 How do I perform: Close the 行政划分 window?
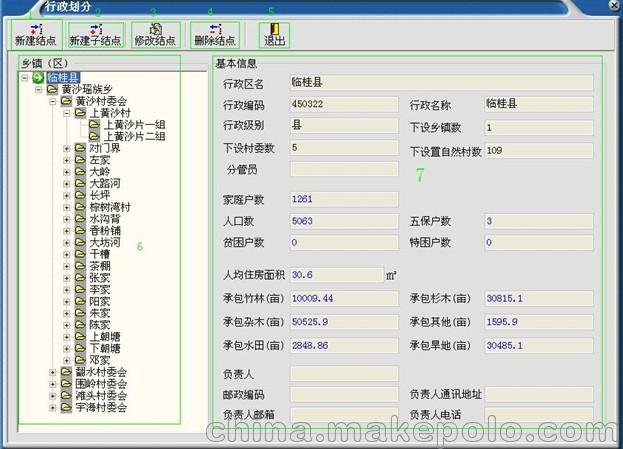click(614, 5)
